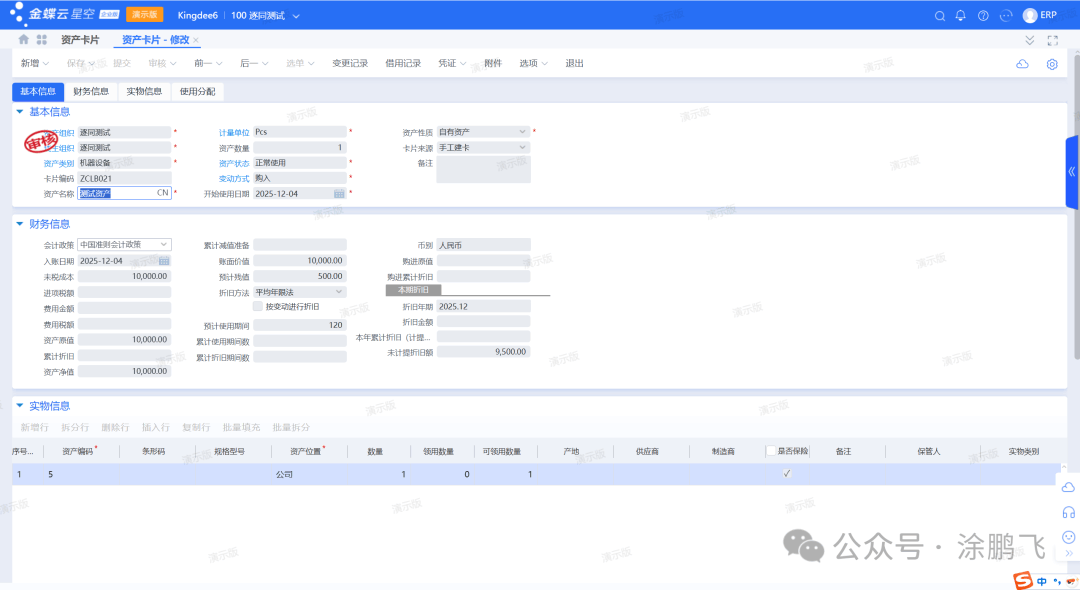This screenshot has width=1080, height=590.
Task: Open the 会计政策 dropdown
Action: coord(164,244)
